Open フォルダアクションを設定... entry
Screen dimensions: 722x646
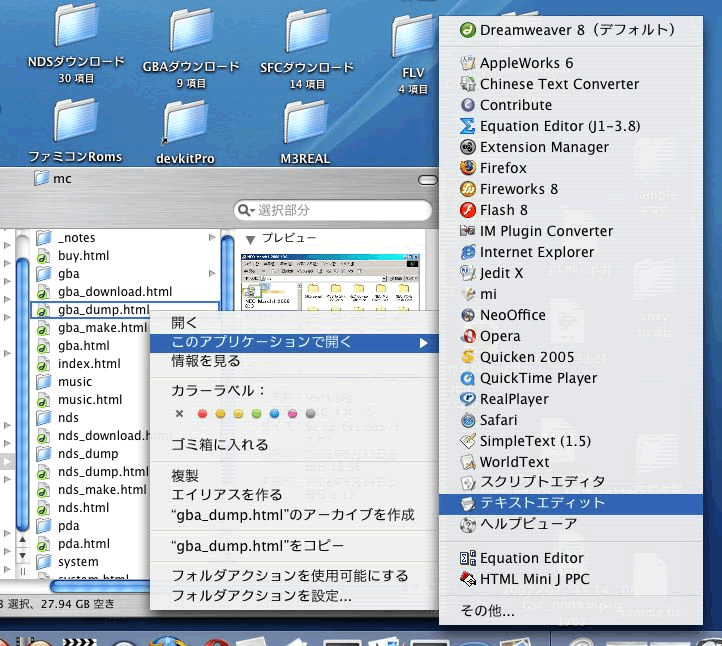(294, 596)
